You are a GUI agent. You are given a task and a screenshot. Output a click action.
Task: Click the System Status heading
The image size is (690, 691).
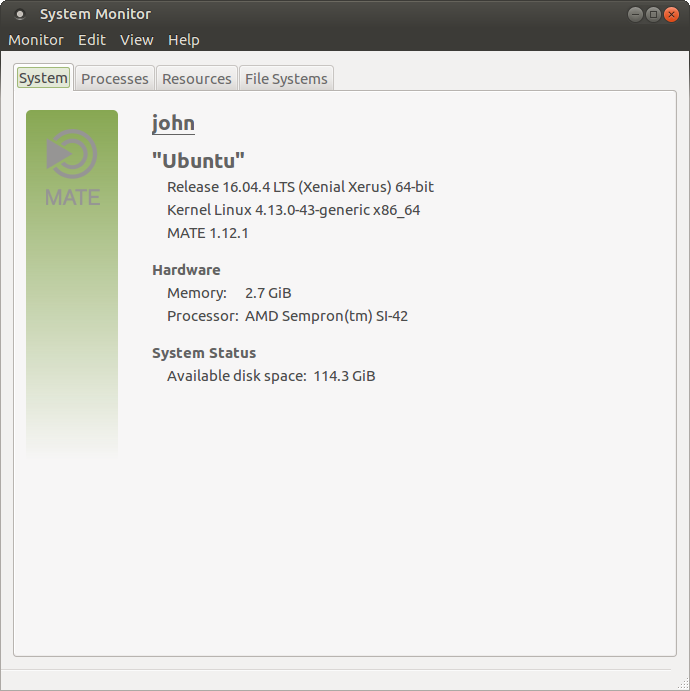pyautogui.click(x=204, y=353)
